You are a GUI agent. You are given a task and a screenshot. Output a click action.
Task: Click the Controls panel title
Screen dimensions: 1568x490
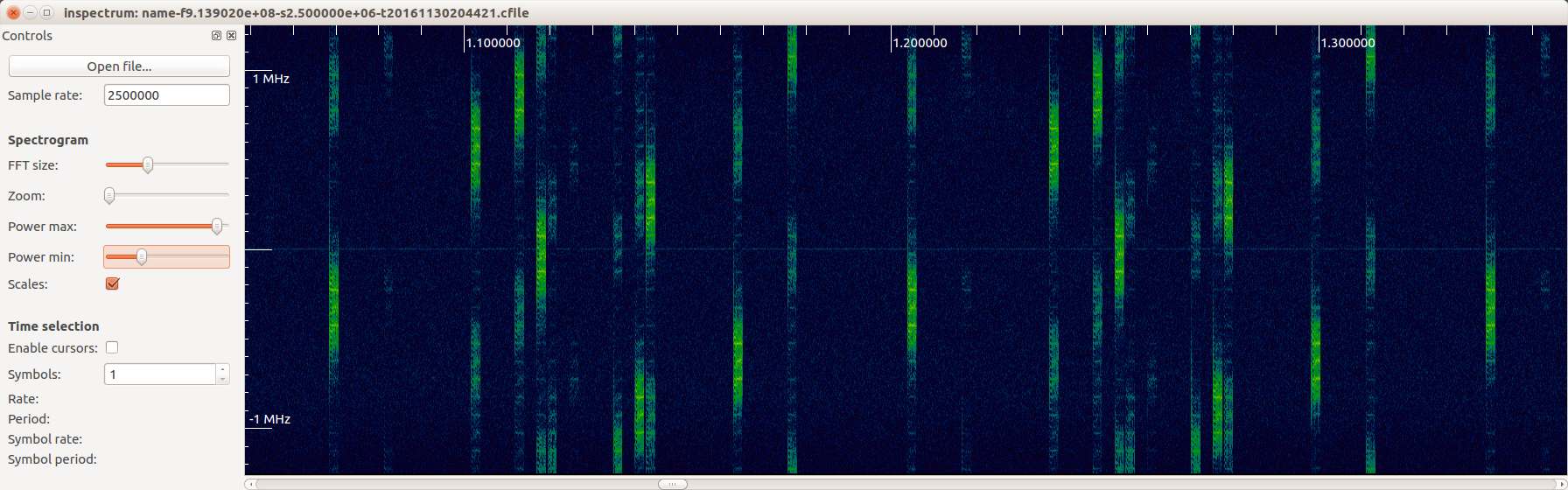[x=27, y=36]
